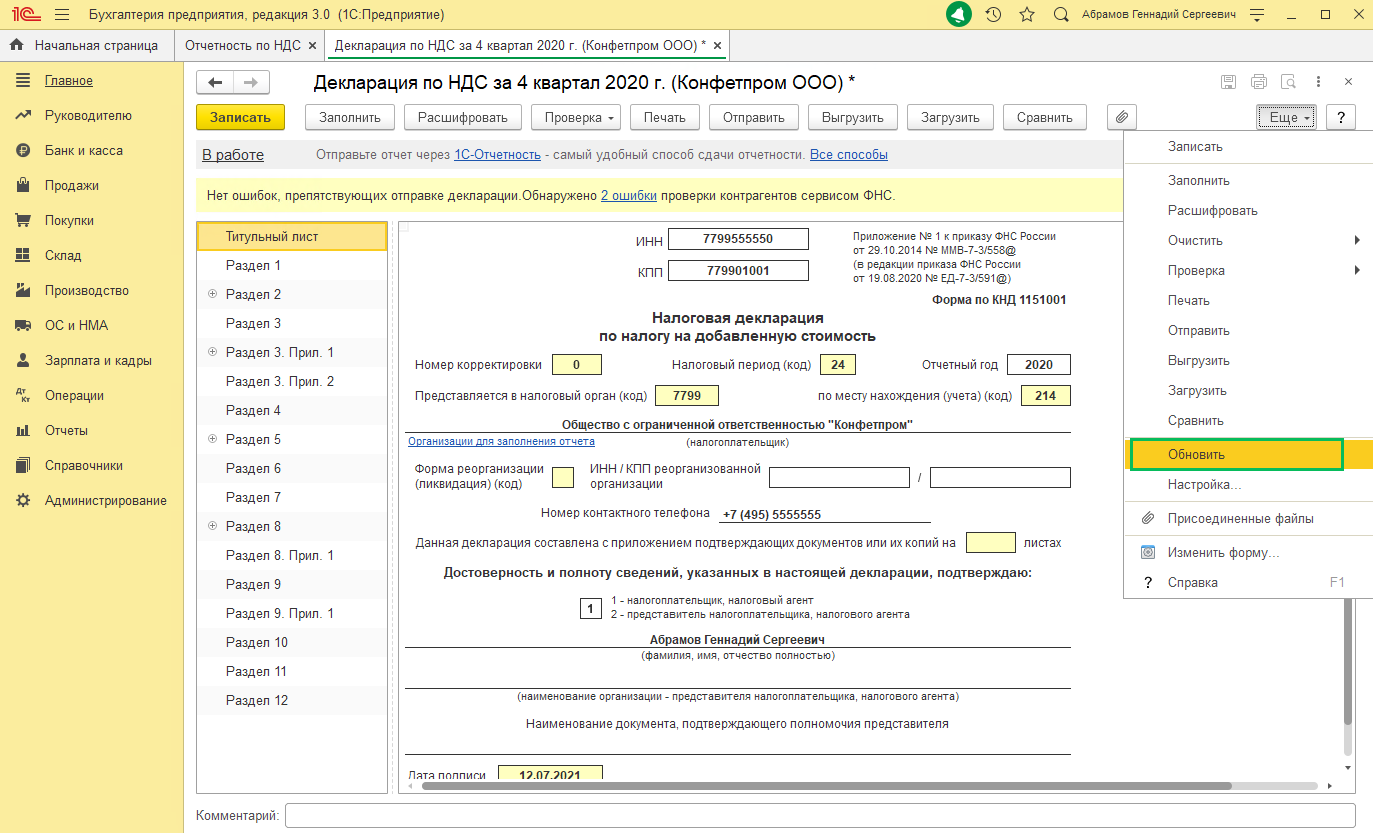The width and height of the screenshot is (1373, 833).
Task: Click the preview icon in form header
Action: (x=1289, y=82)
